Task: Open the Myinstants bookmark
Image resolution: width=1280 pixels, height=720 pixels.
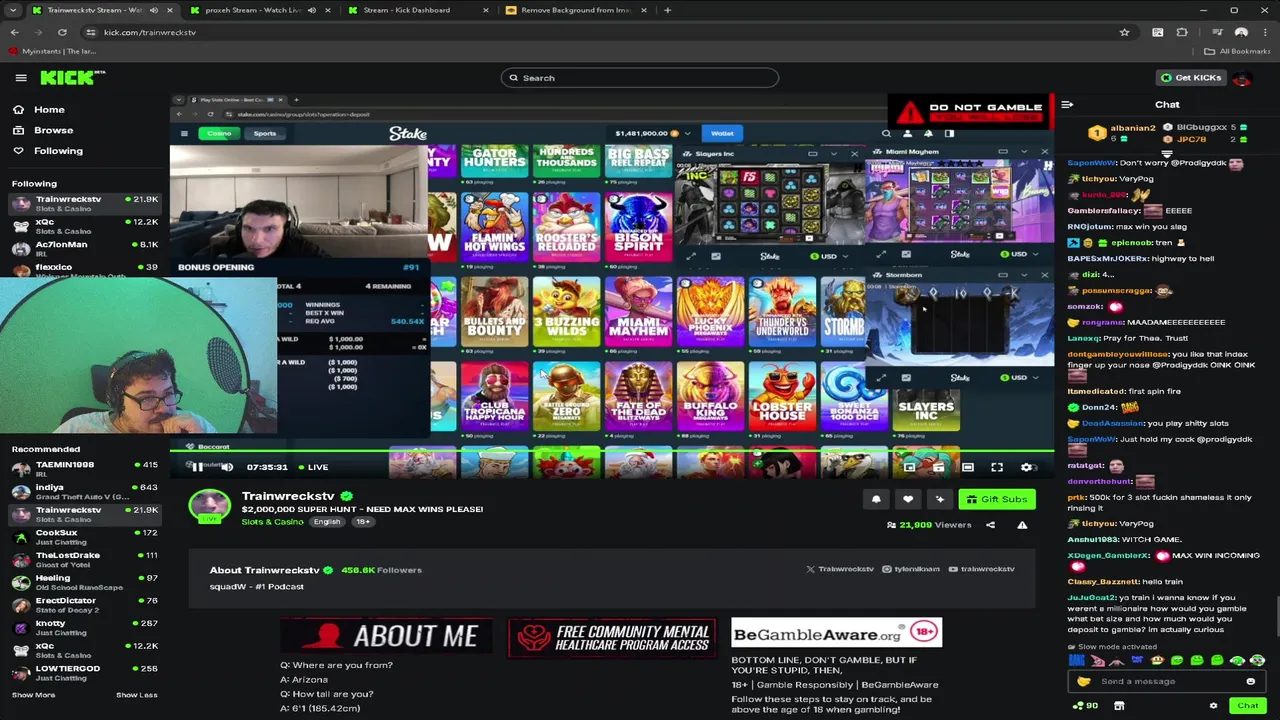Action: [54, 51]
